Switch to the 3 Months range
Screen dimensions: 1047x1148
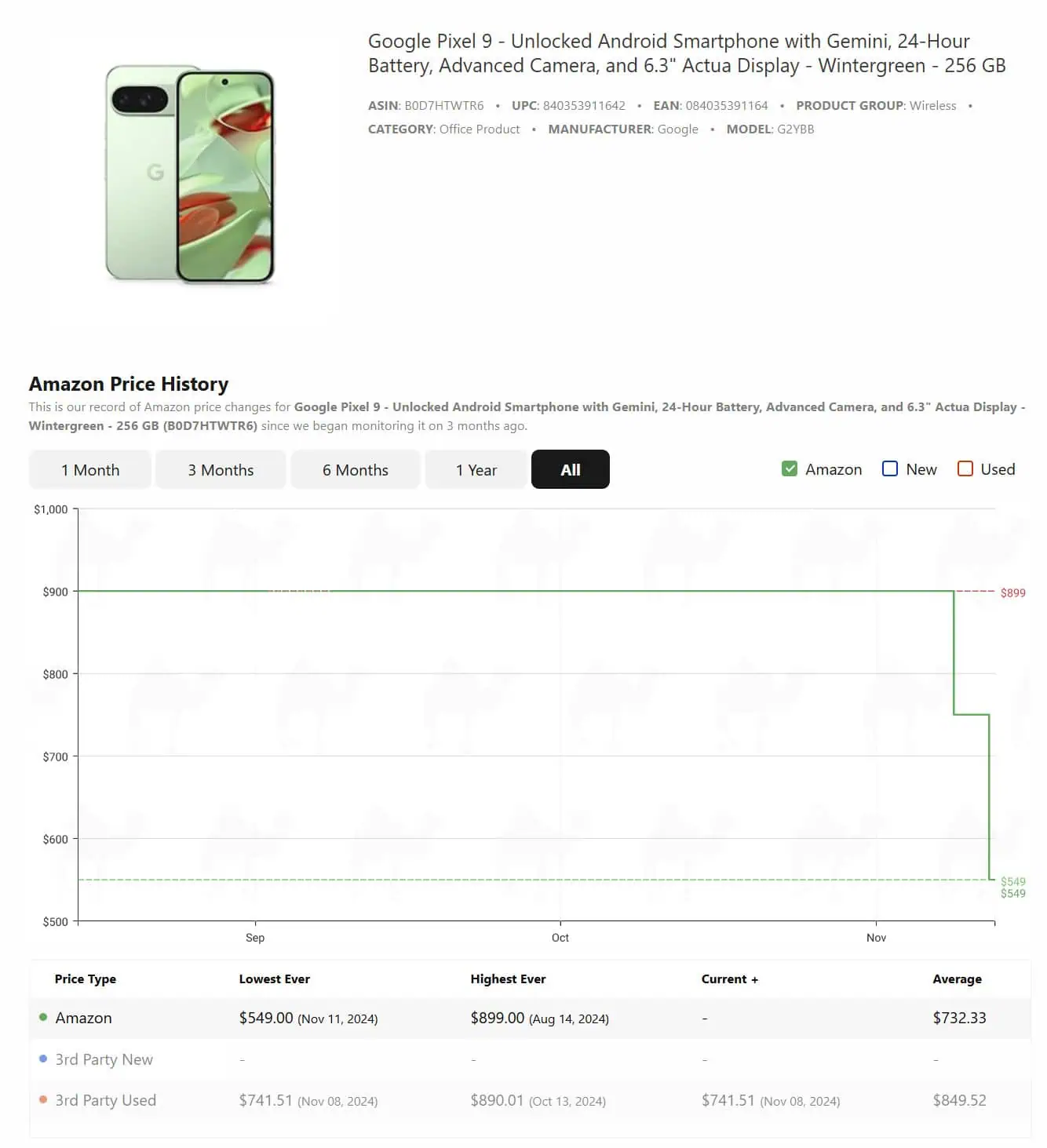click(221, 470)
